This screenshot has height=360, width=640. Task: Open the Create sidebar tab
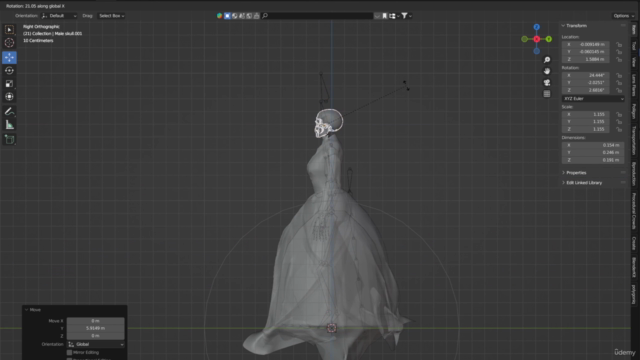click(x=634, y=243)
